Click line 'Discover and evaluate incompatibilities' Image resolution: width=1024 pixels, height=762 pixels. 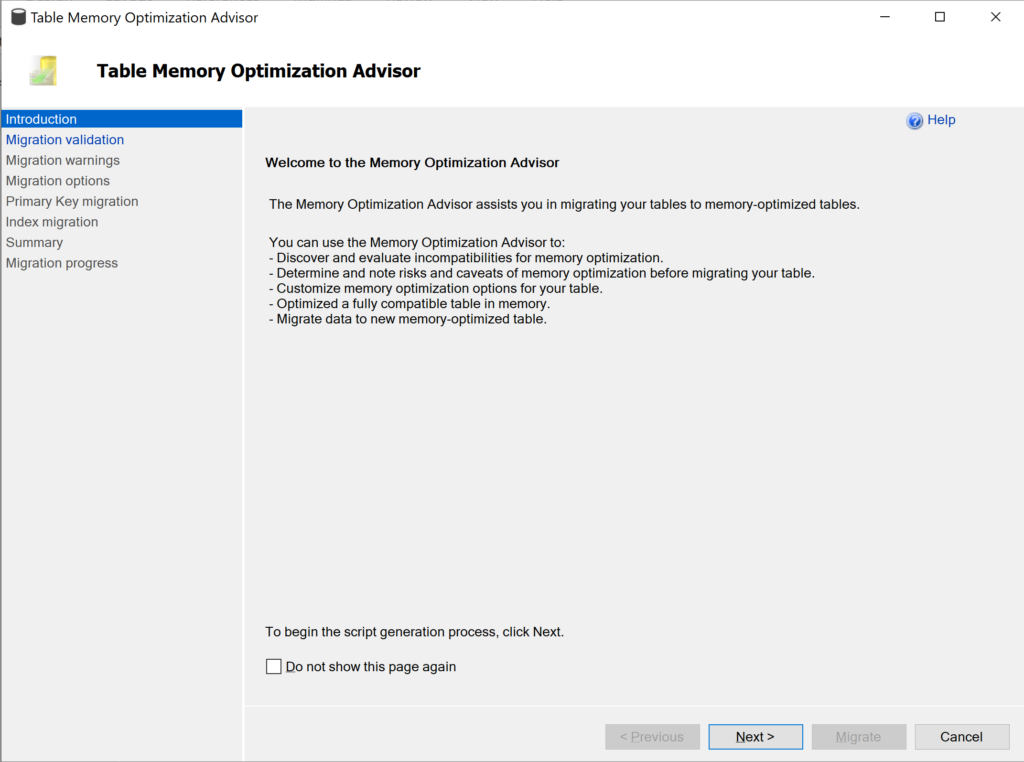pos(466,258)
